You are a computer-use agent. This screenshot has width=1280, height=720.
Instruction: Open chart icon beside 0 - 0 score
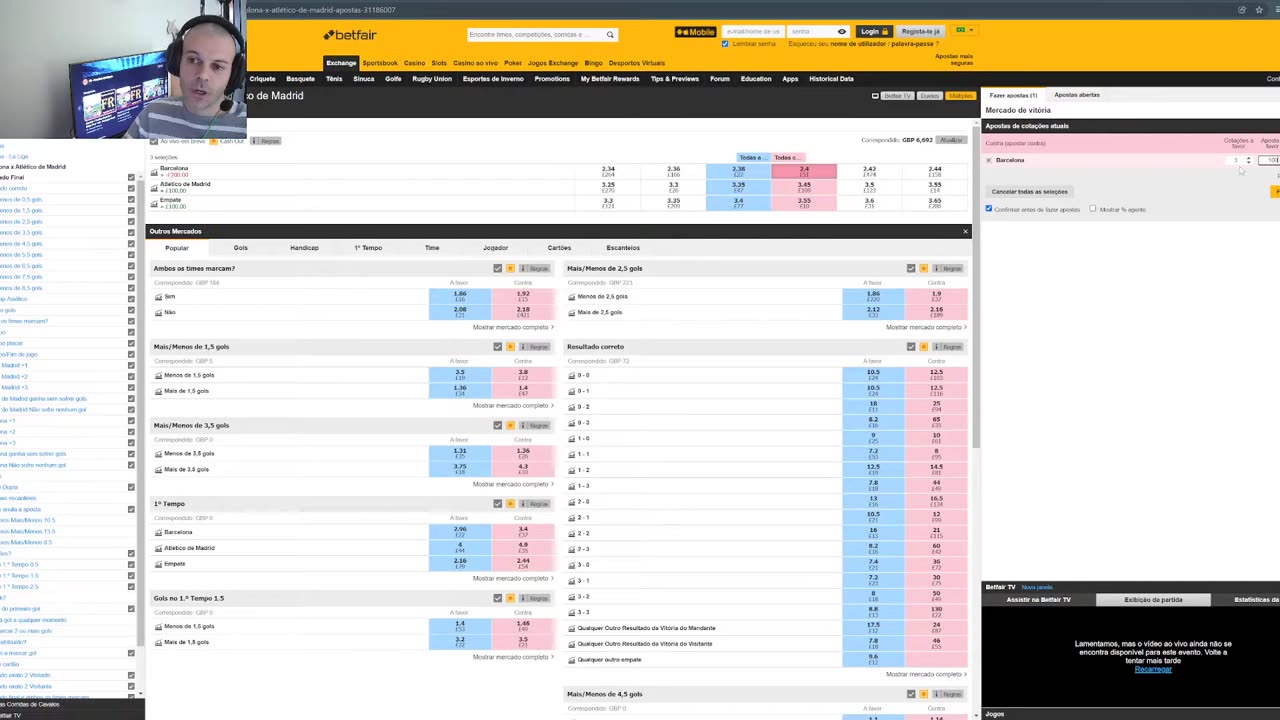[x=572, y=375]
